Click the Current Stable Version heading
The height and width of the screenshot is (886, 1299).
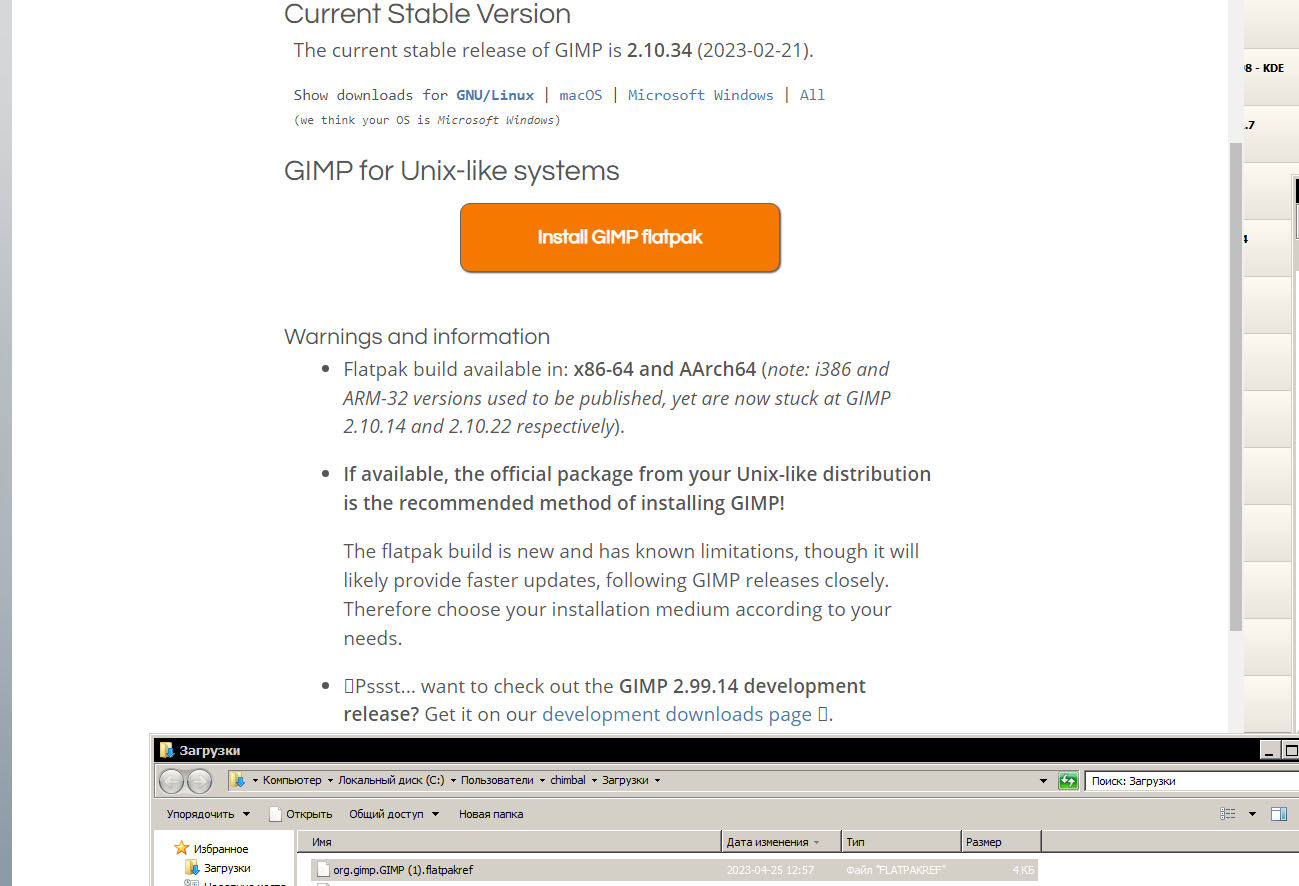428,14
